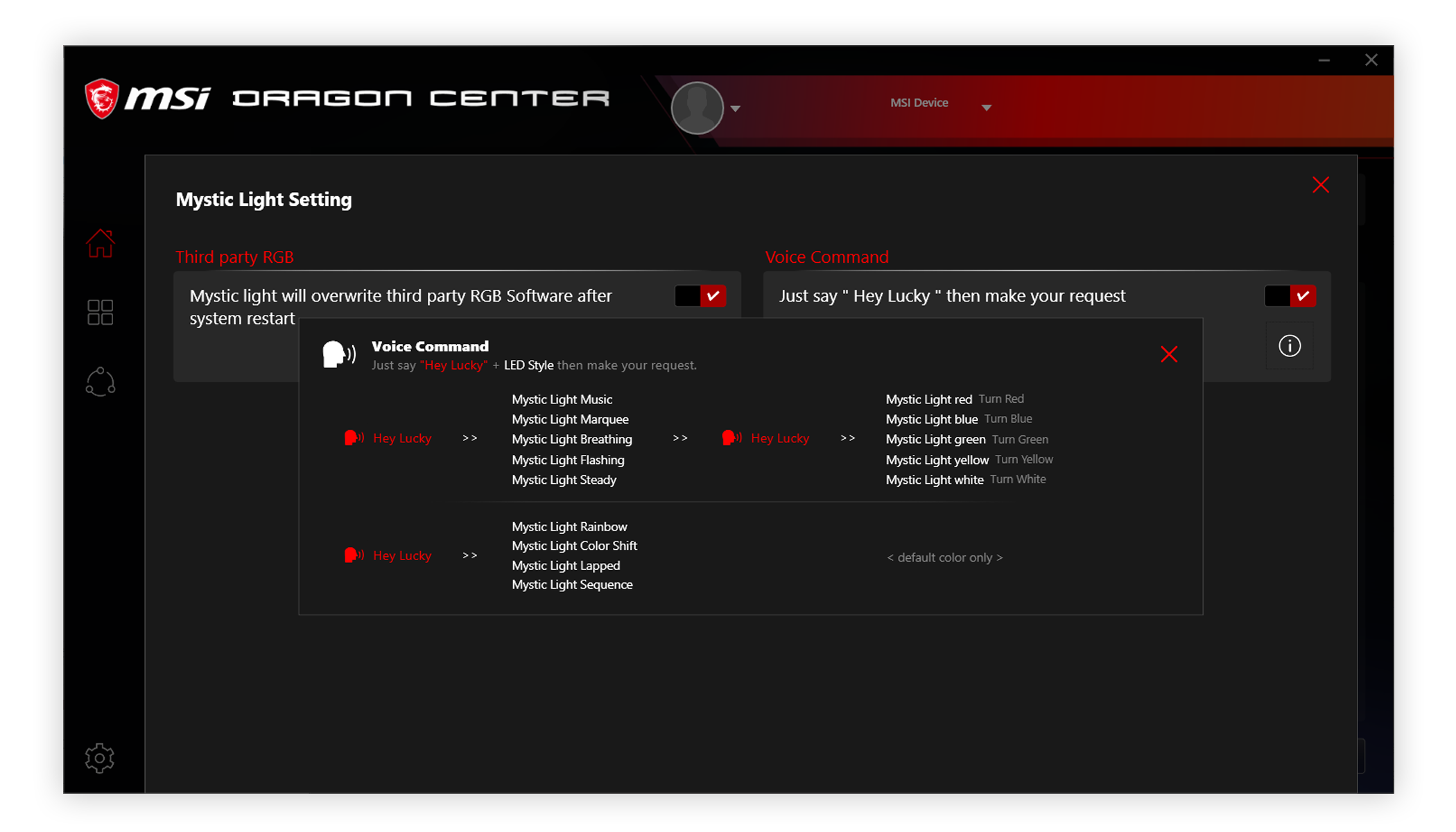Click the Mystic Light Breathing command text

point(572,439)
